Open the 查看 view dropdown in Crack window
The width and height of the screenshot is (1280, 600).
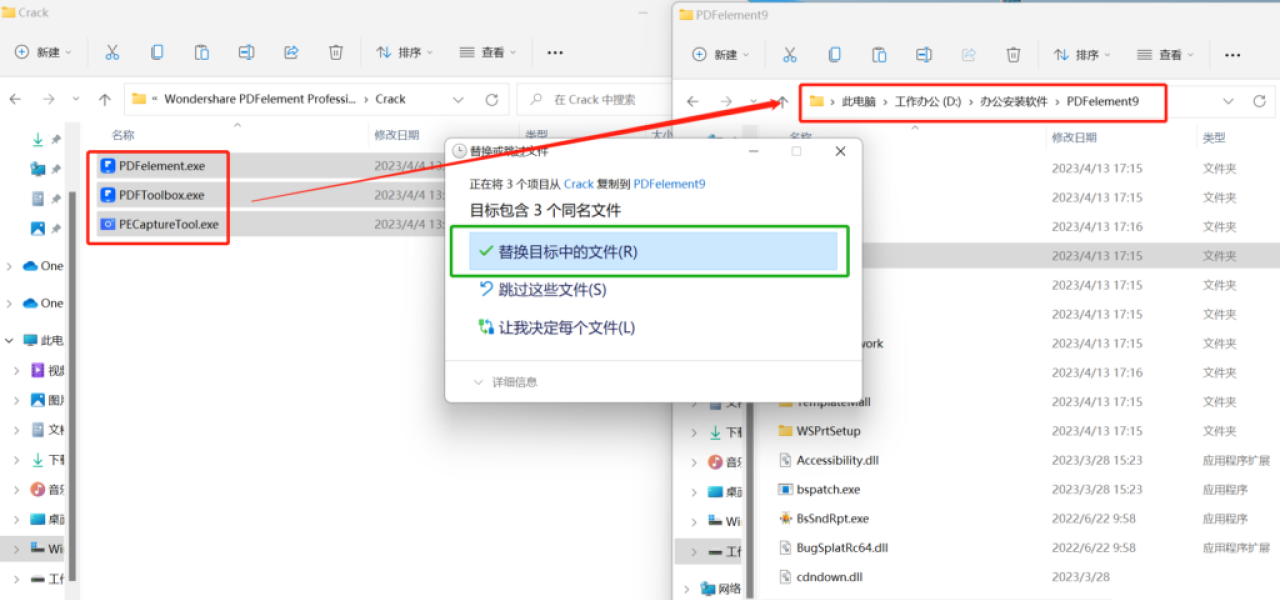[488, 52]
